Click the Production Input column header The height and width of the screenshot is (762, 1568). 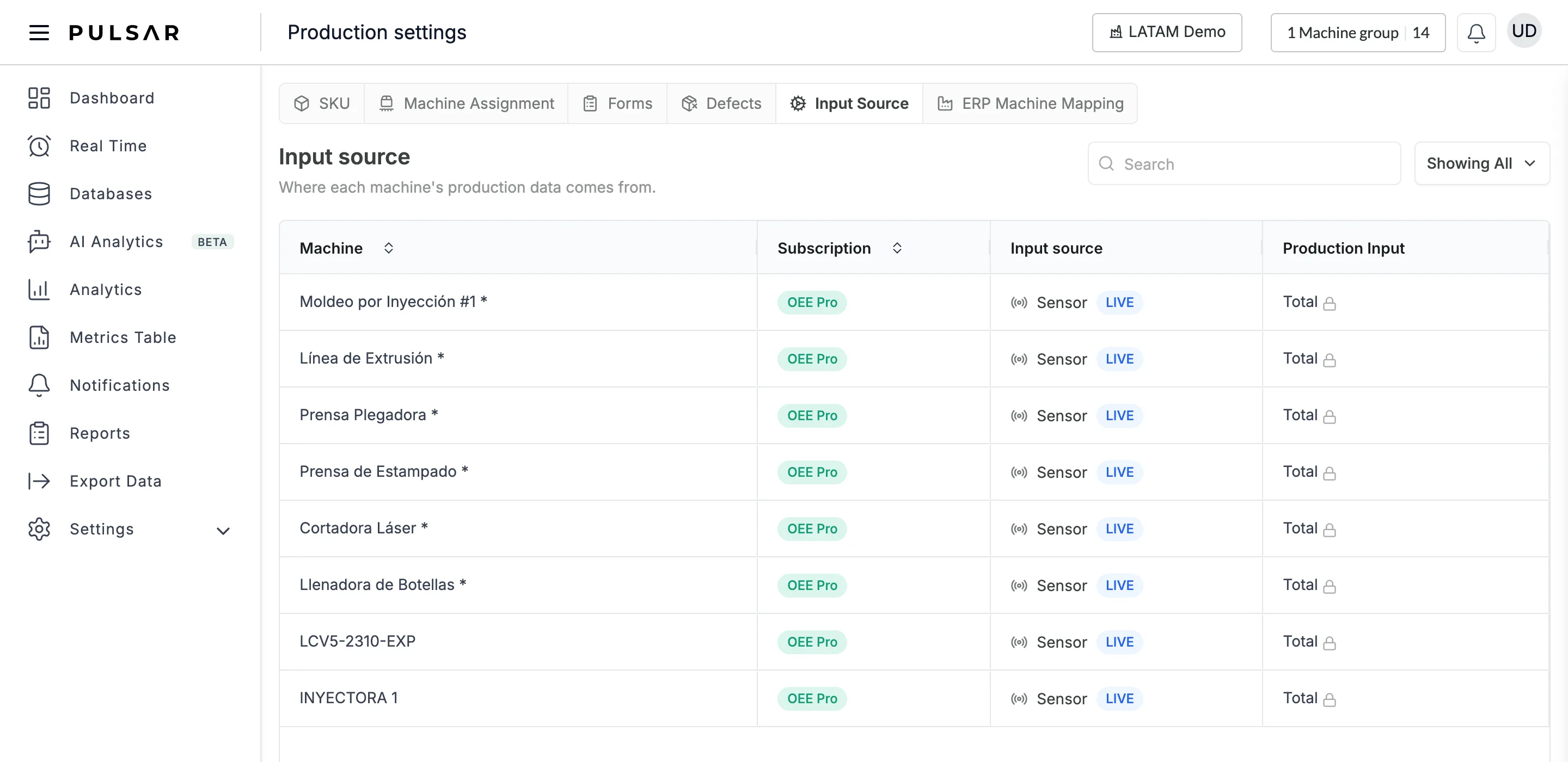(1343, 248)
